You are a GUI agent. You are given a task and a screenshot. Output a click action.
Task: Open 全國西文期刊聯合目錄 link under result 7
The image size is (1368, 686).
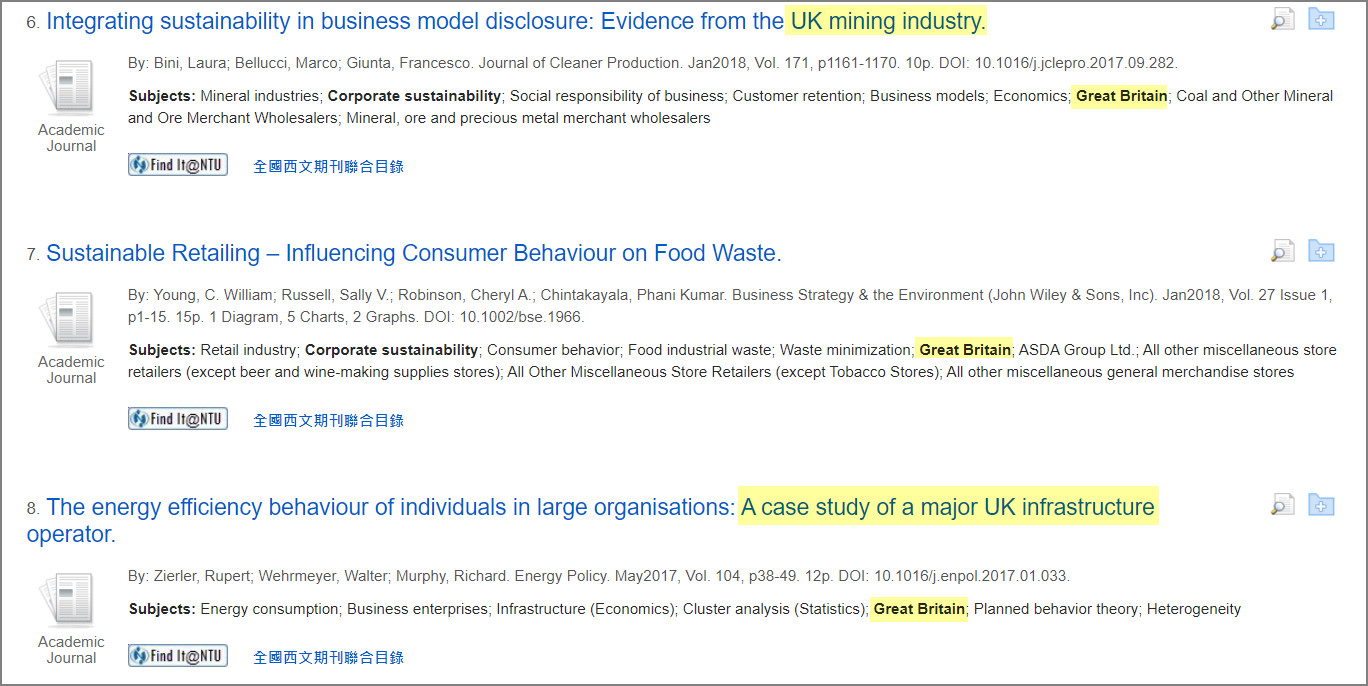pos(329,421)
